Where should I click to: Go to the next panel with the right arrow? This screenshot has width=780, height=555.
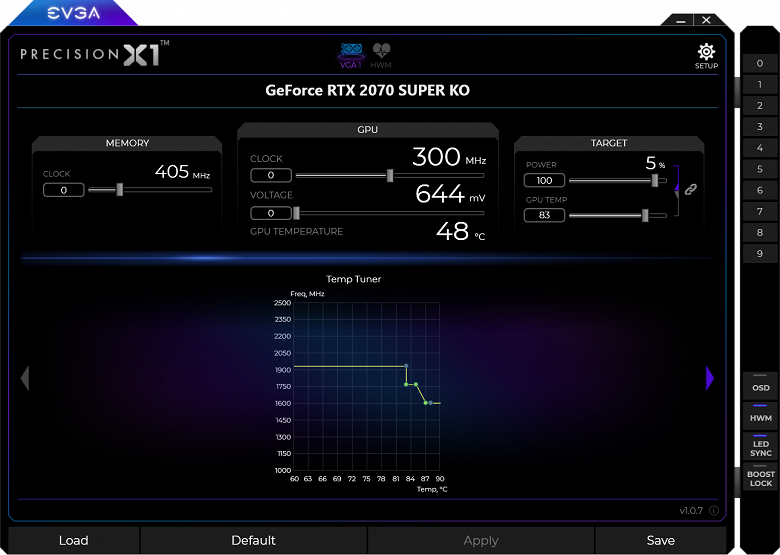coord(710,378)
